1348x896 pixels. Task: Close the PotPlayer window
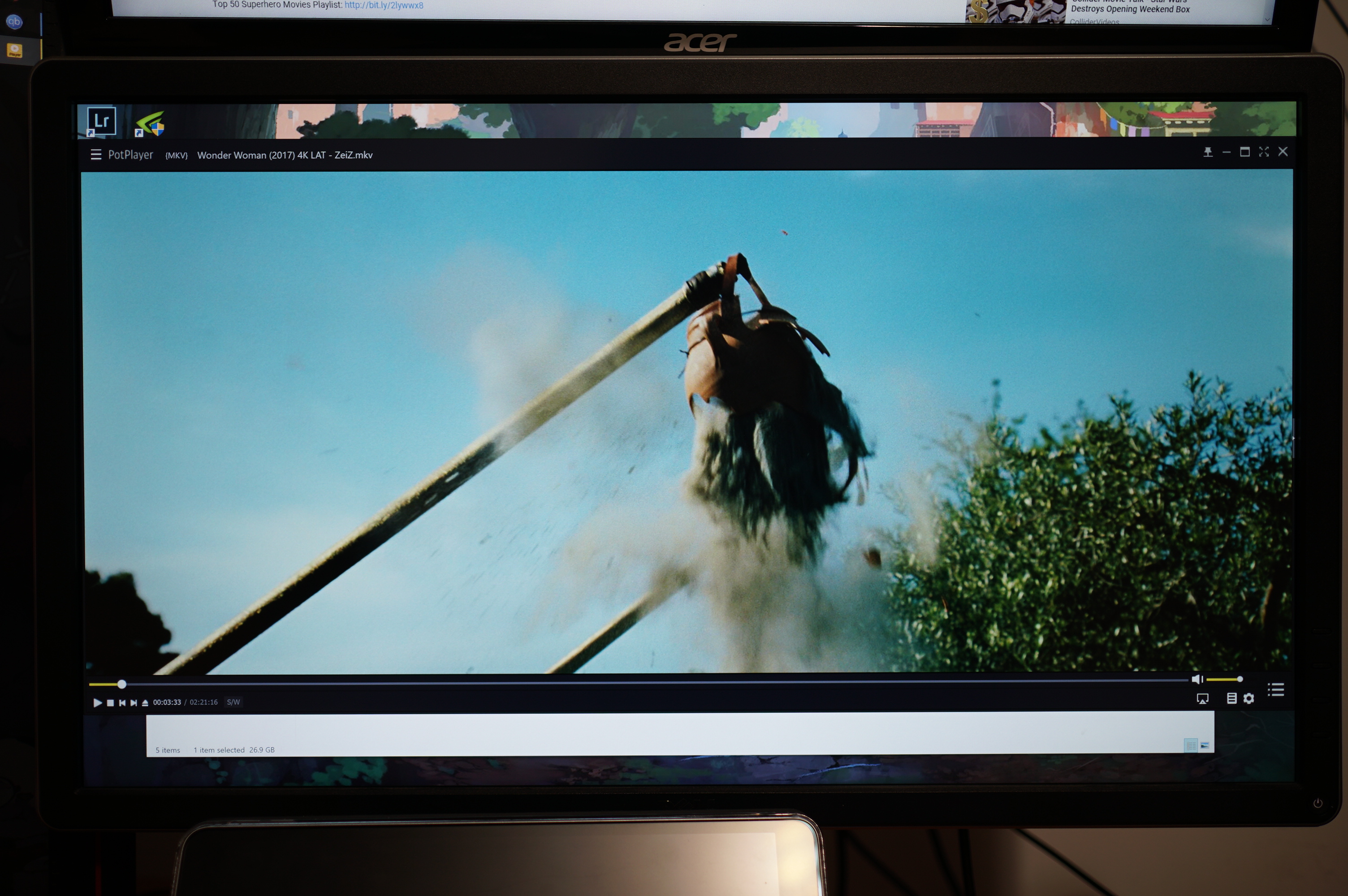point(1283,151)
